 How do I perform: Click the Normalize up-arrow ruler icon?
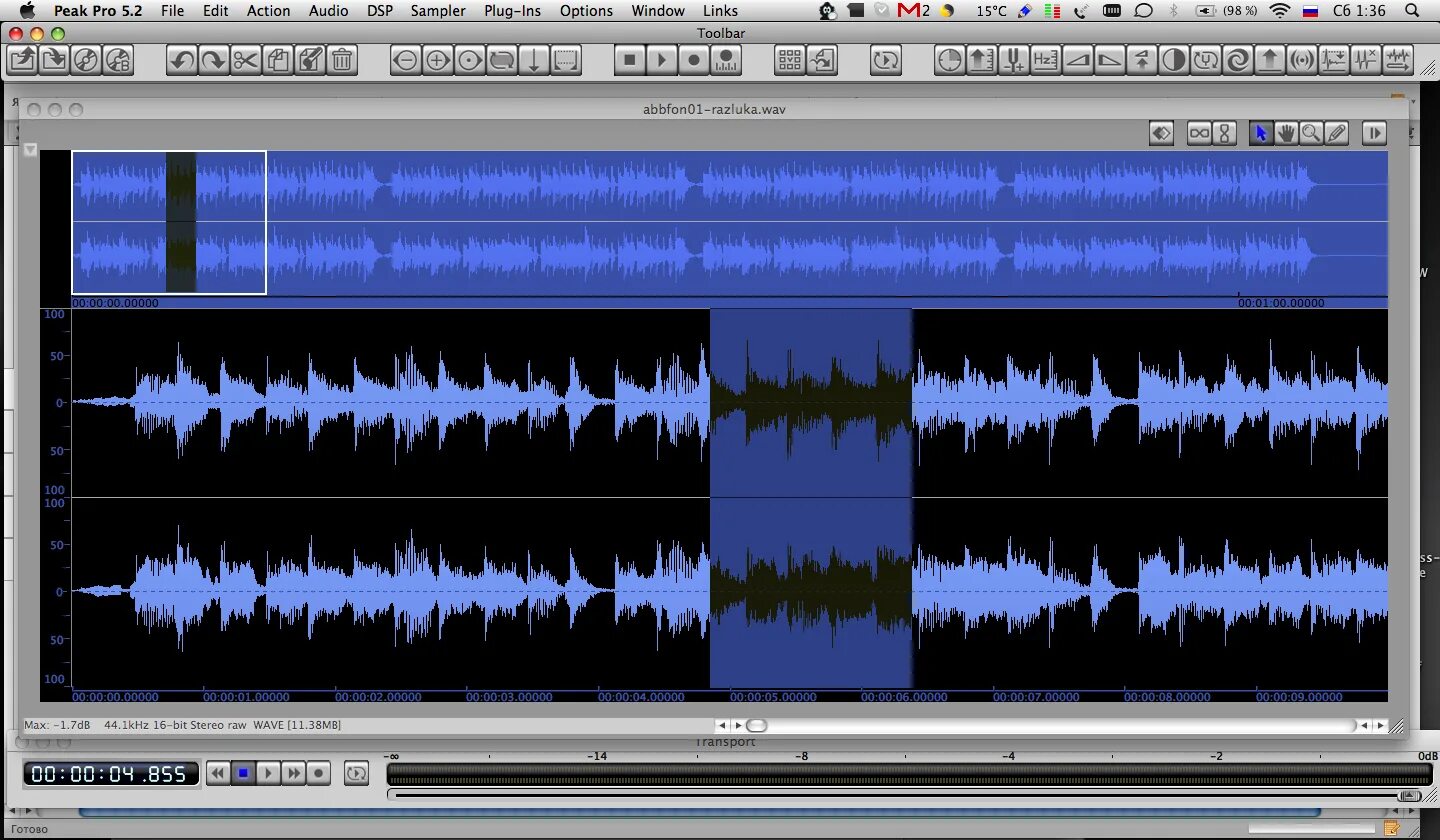click(981, 60)
